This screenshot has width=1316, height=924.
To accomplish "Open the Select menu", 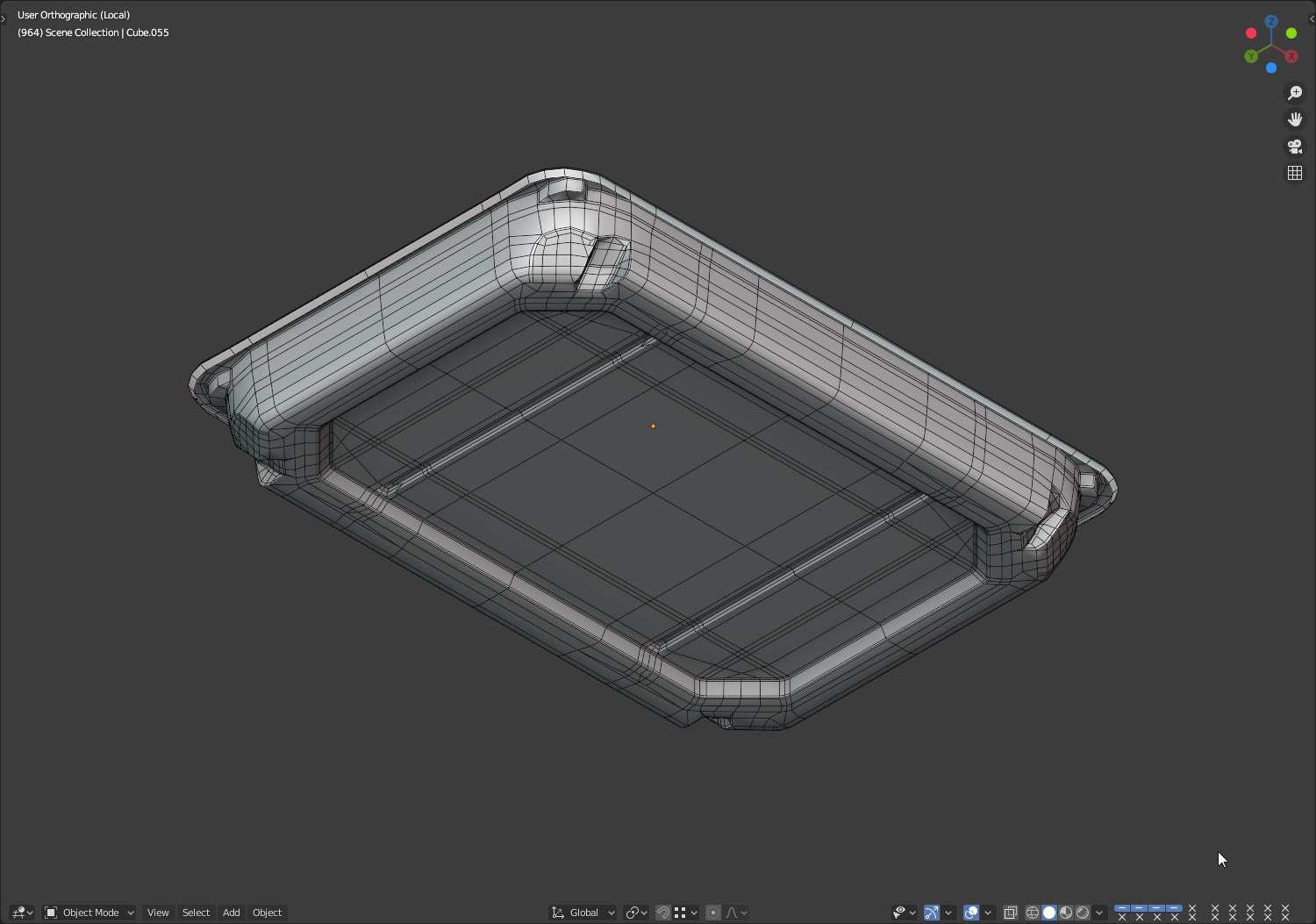I will click(196, 913).
